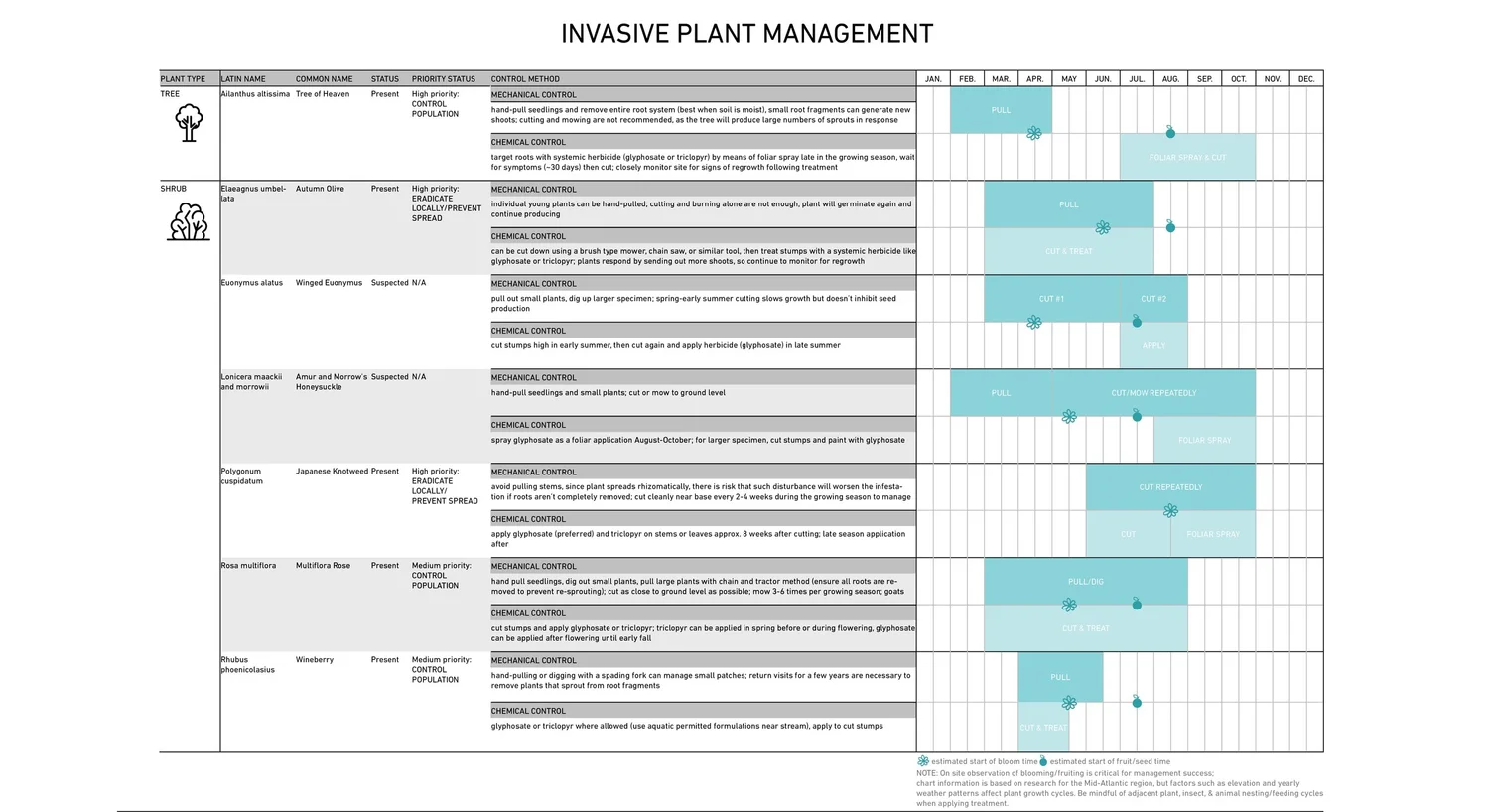This screenshot has width=1489, height=812.
Task: Select the common name Japanese Knotweed
Action: (x=332, y=472)
